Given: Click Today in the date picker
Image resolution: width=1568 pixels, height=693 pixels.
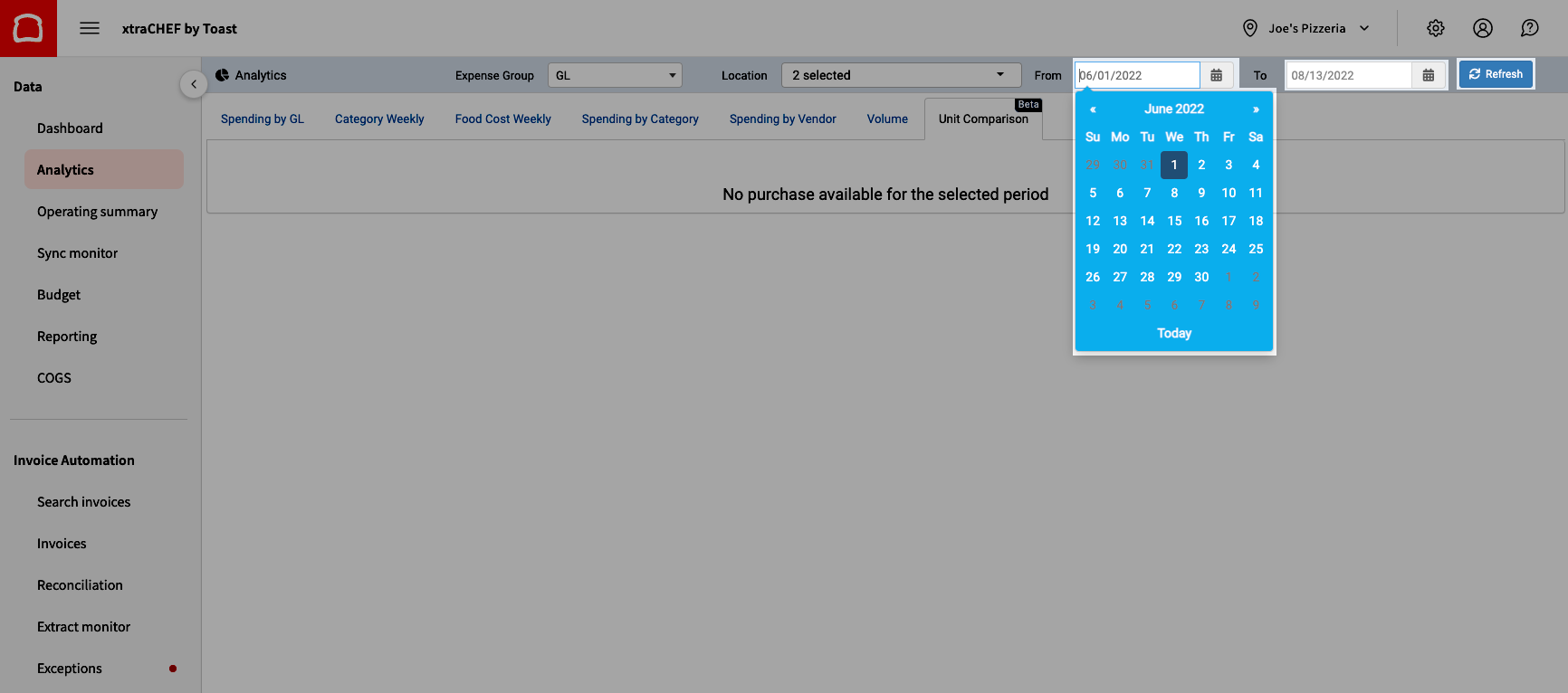Looking at the screenshot, I should click(x=1174, y=333).
